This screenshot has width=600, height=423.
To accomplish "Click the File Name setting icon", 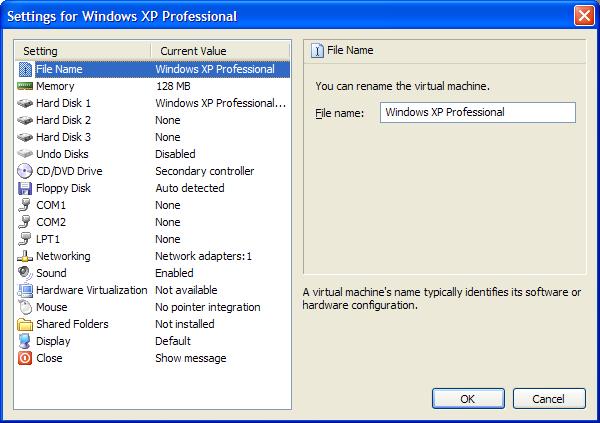I will 25,69.
